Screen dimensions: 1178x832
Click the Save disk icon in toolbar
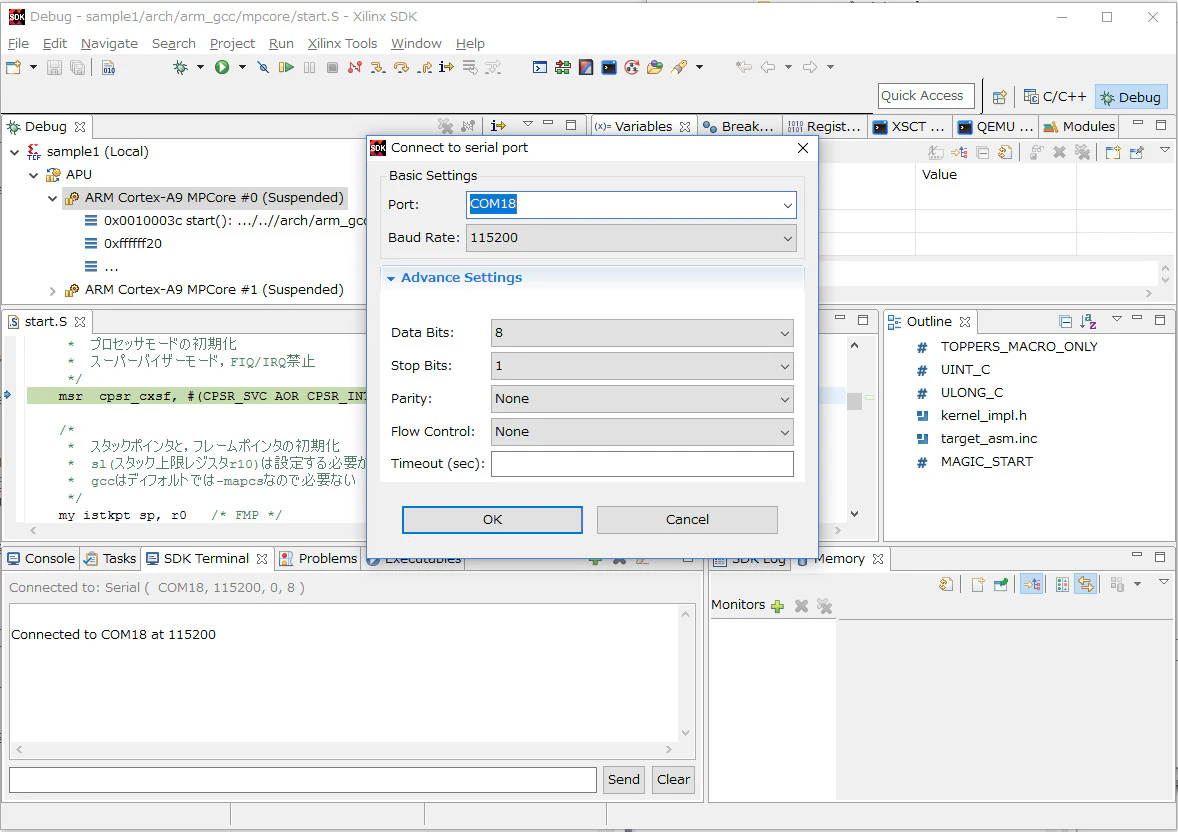(x=54, y=68)
